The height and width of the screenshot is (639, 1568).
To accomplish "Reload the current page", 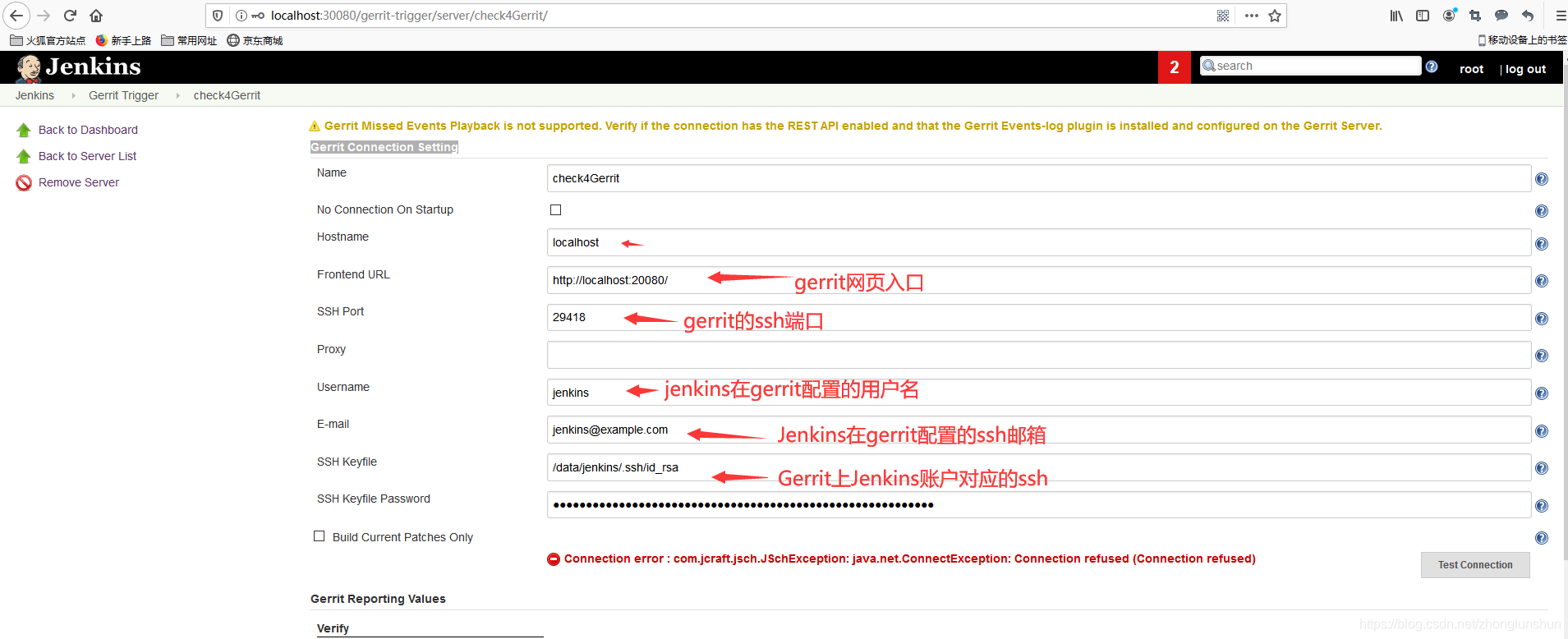I will [x=70, y=16].
